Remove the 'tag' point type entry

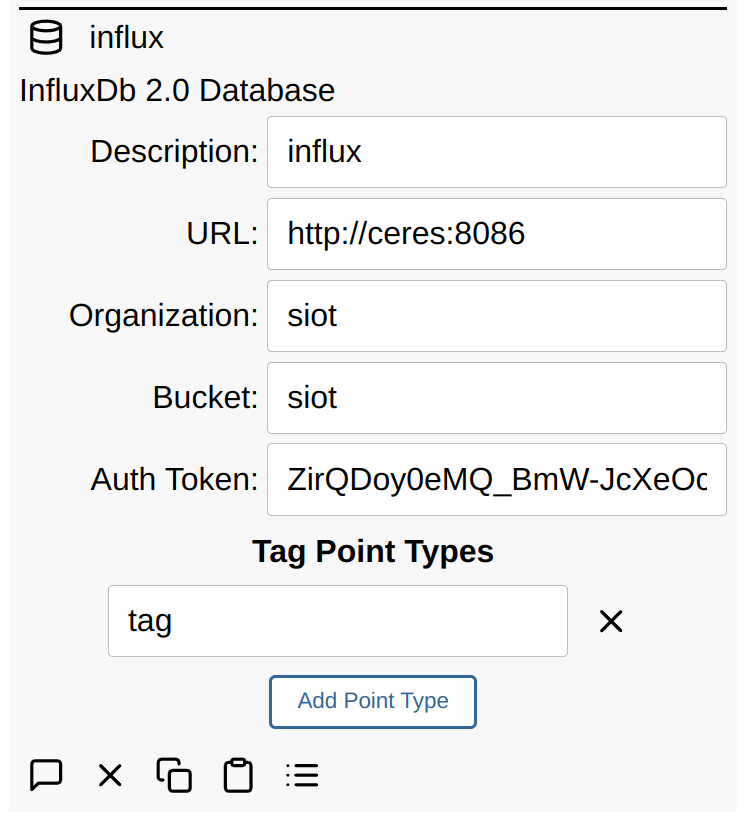(610, 621)
